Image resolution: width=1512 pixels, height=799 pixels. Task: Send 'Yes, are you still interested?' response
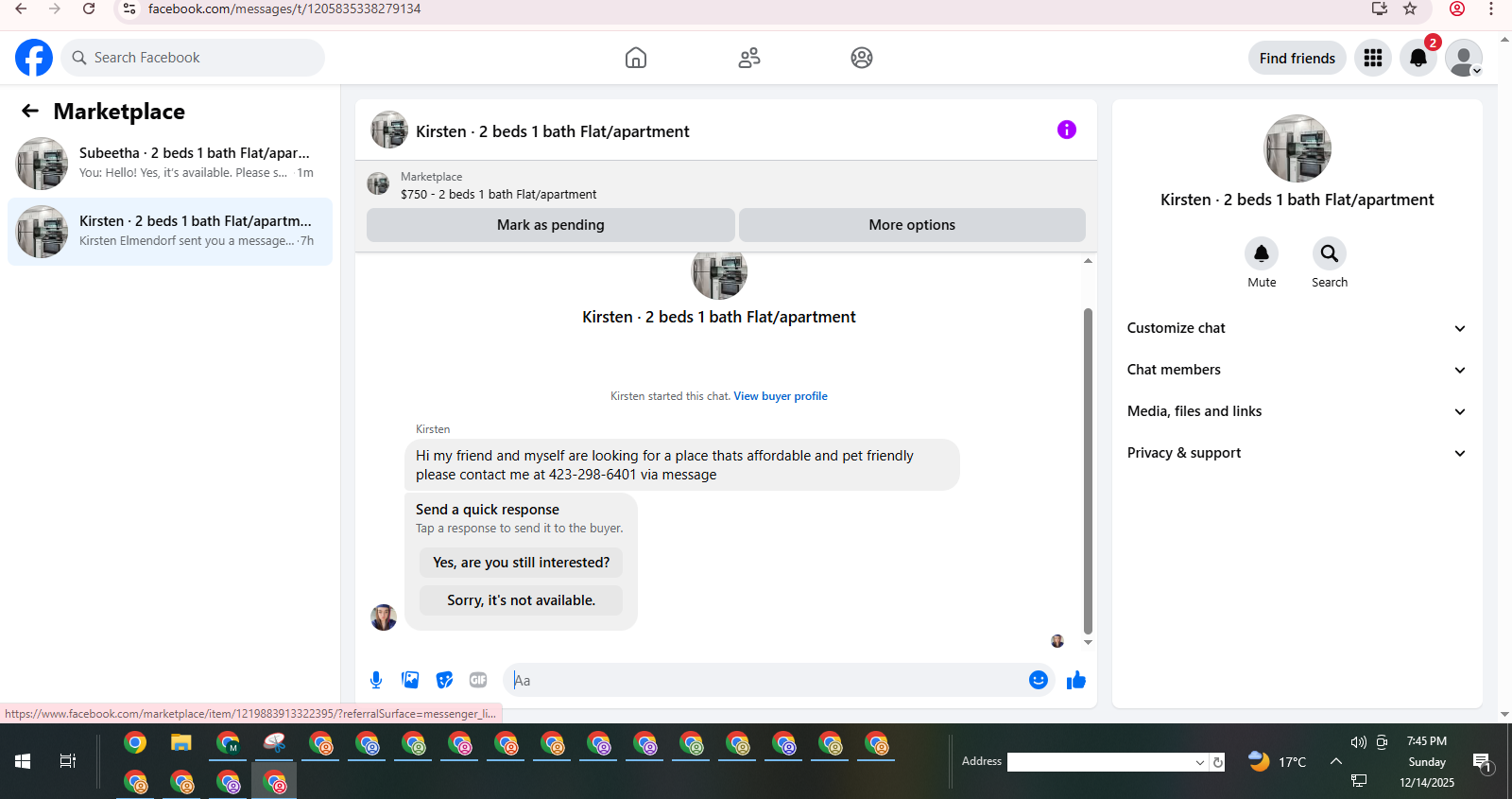[522, 563]
